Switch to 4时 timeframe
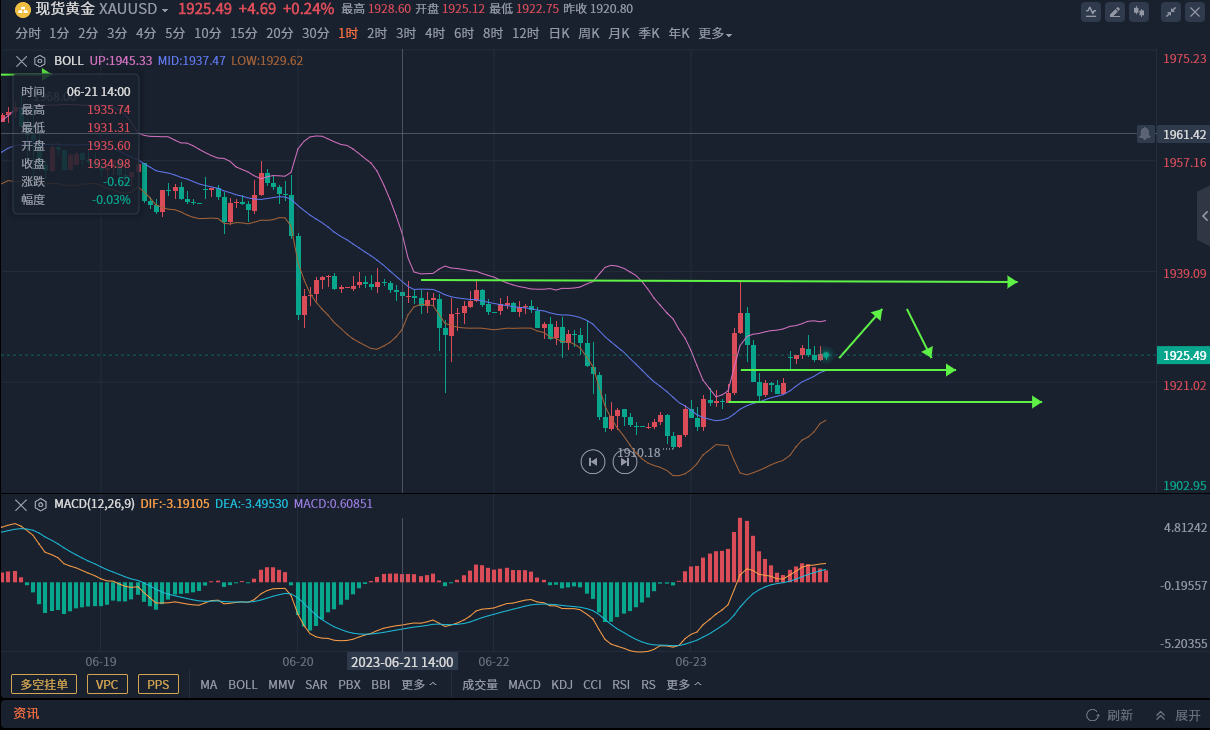 [x=435, y=33]
